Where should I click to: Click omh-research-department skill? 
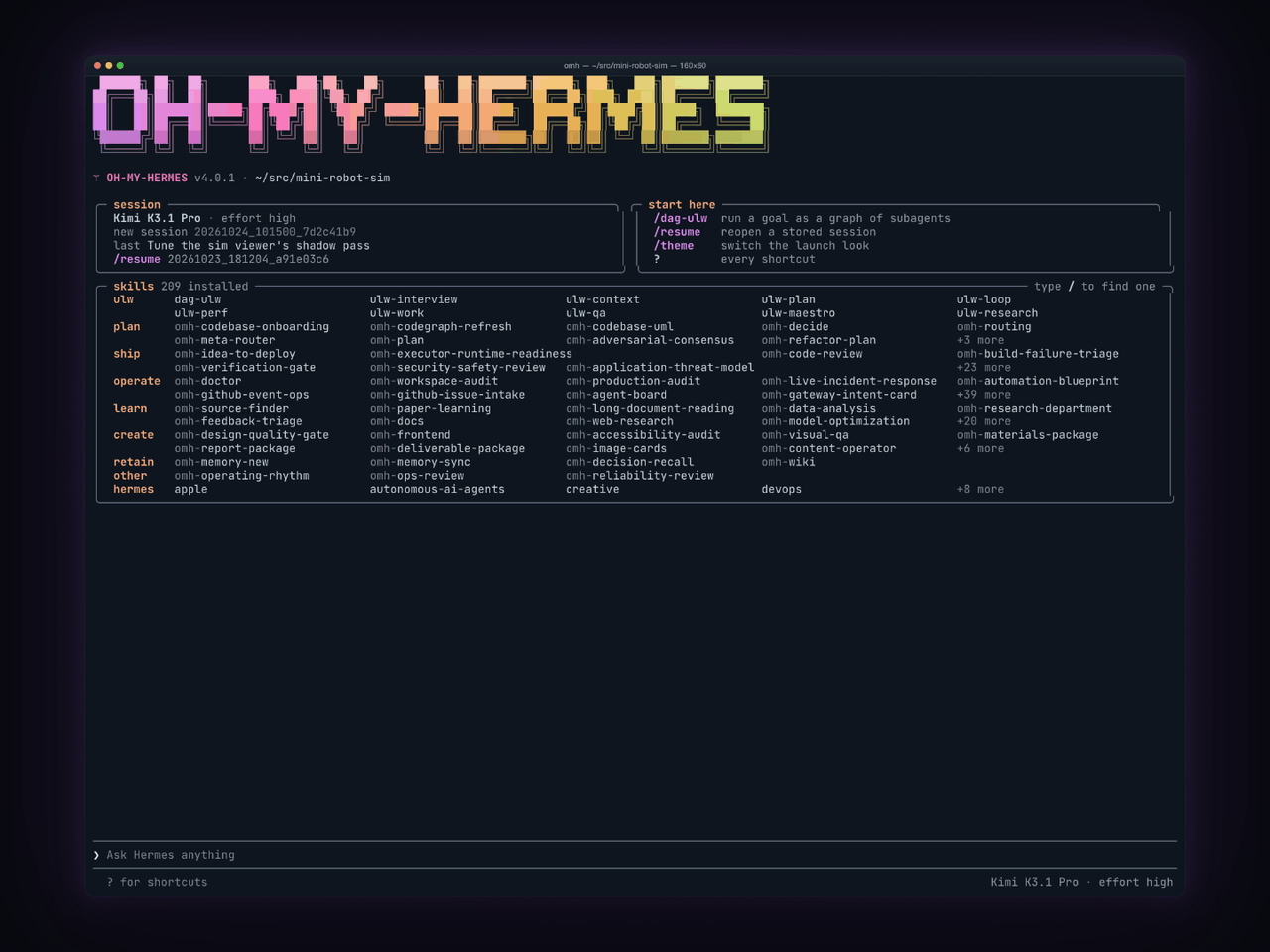coord(1035,409)
